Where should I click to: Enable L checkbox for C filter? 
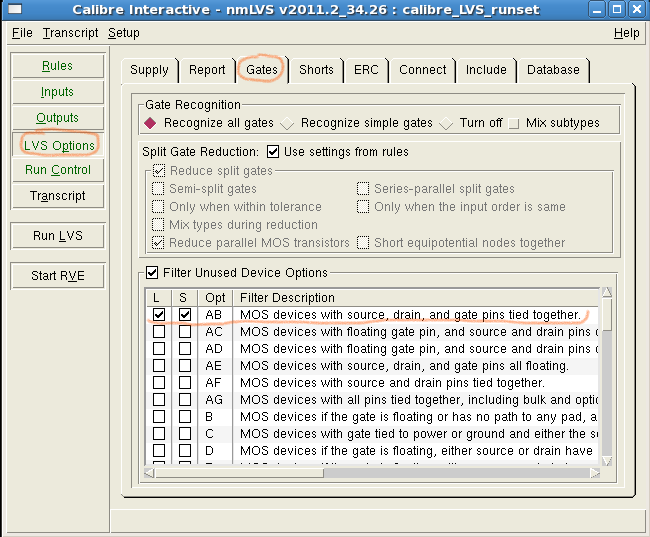coord(159,434)
